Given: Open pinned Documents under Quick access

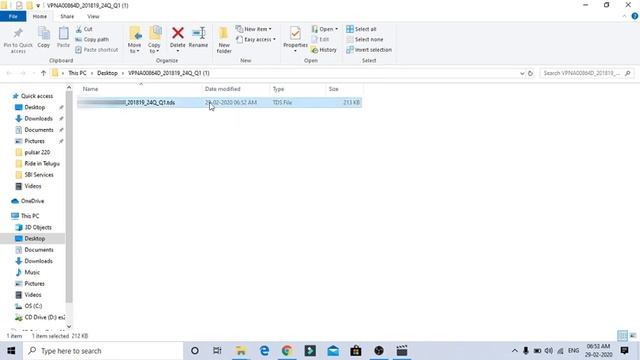Looking at the screenshot, I should (x=39, y=130).
